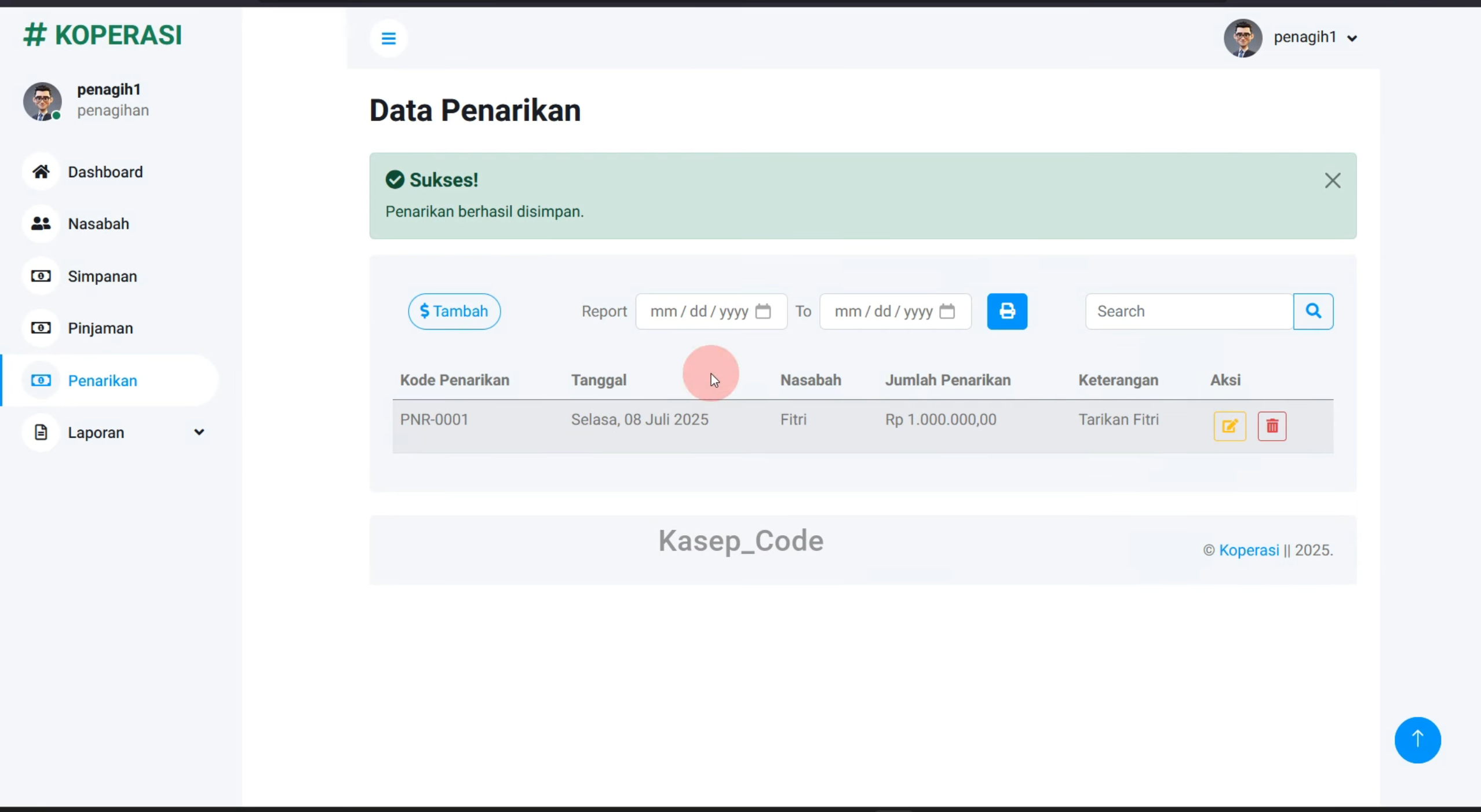Click the sidebar penagih1 profile avatar

click(x=42, y=101)
